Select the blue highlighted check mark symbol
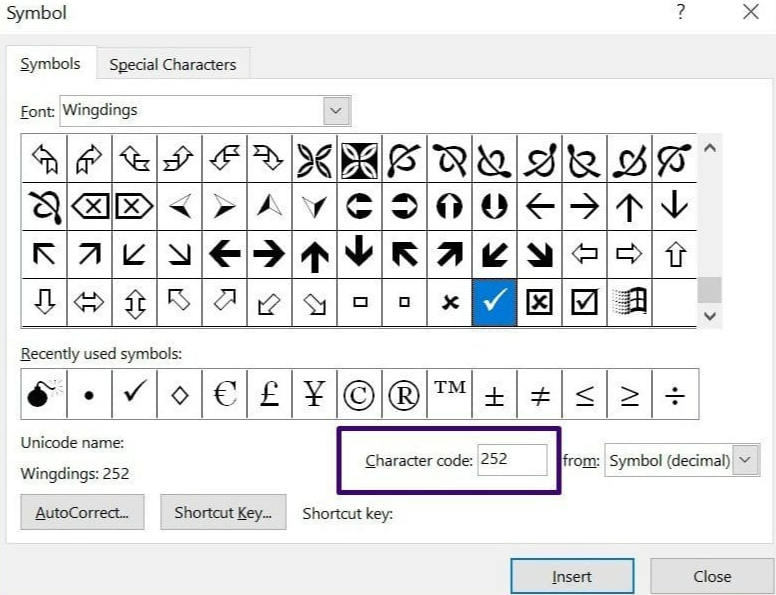 pos(494,302)
